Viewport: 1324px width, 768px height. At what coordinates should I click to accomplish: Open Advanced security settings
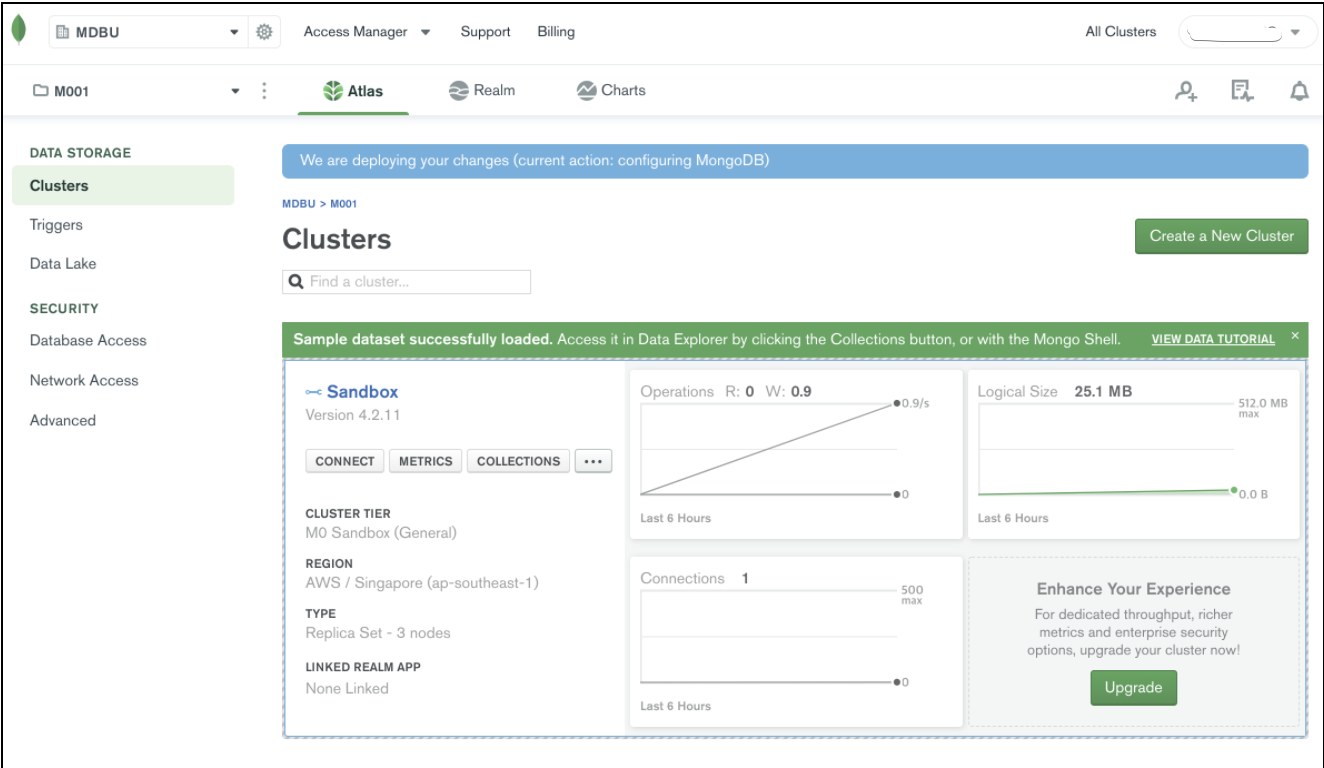click(63, 421)
